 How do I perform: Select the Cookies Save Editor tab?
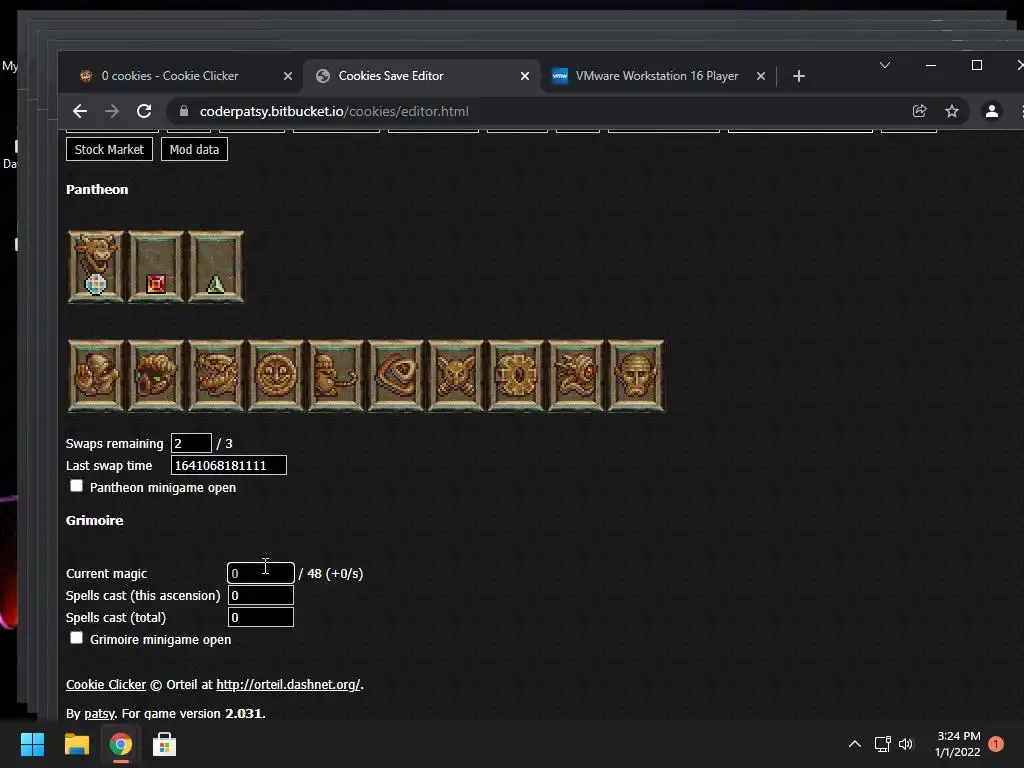point(391,76)
